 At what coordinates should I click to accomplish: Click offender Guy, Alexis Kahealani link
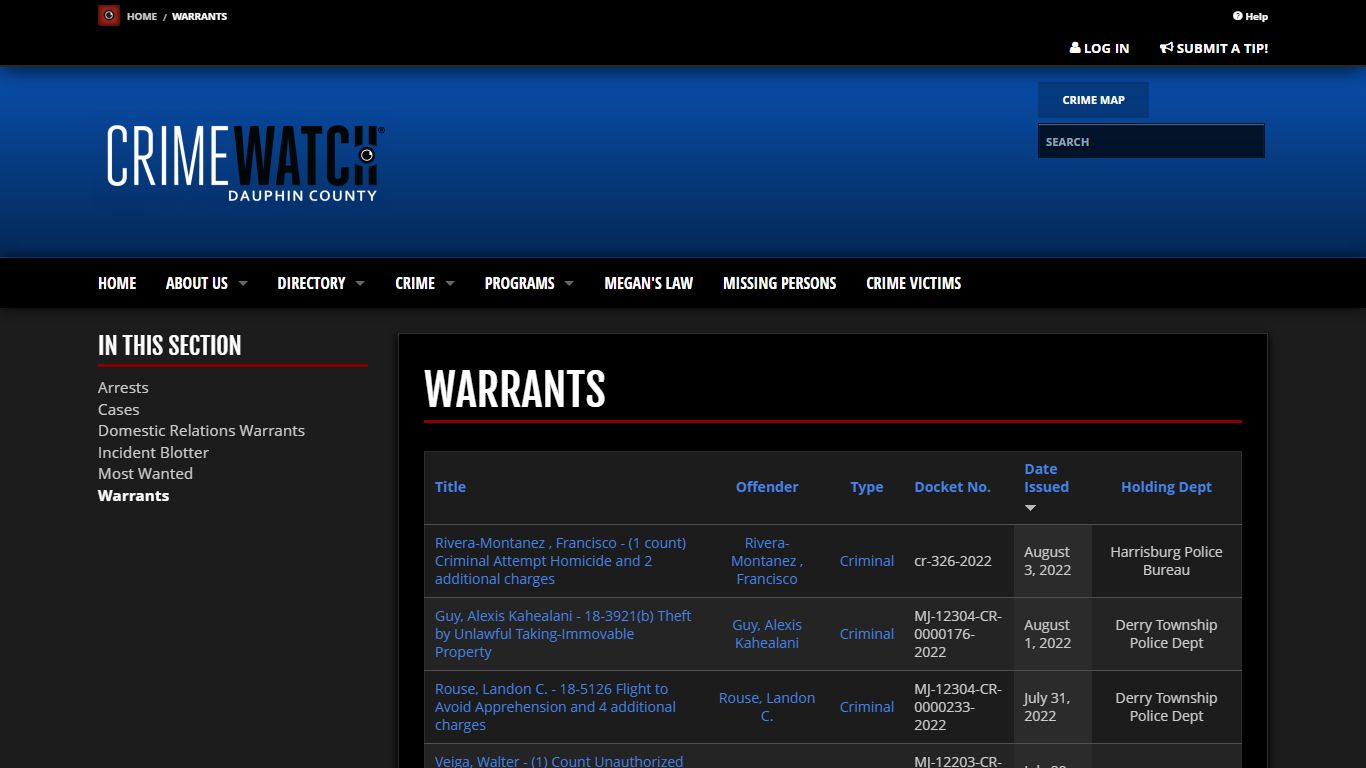(x=767, y=634)
